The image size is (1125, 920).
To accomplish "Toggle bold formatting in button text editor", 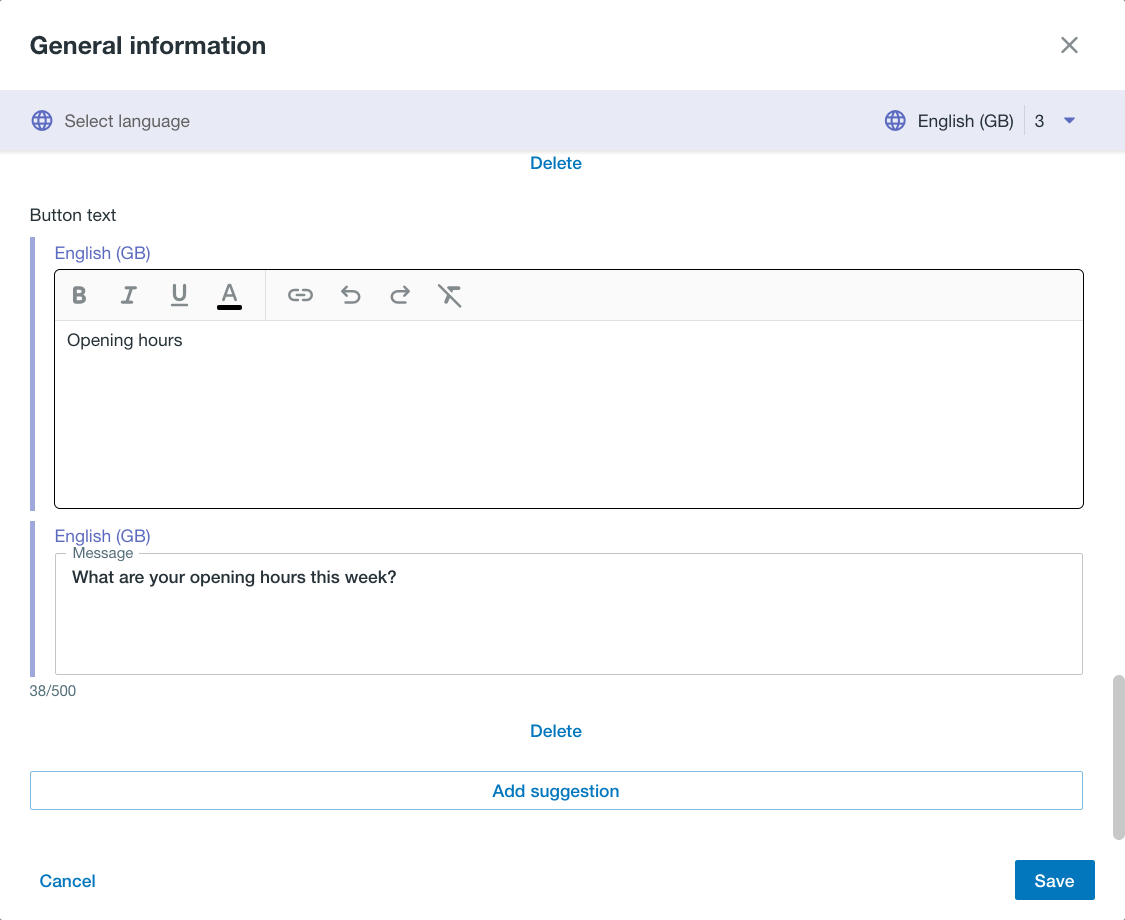I will pyautogui.click(x=79, y=295).
